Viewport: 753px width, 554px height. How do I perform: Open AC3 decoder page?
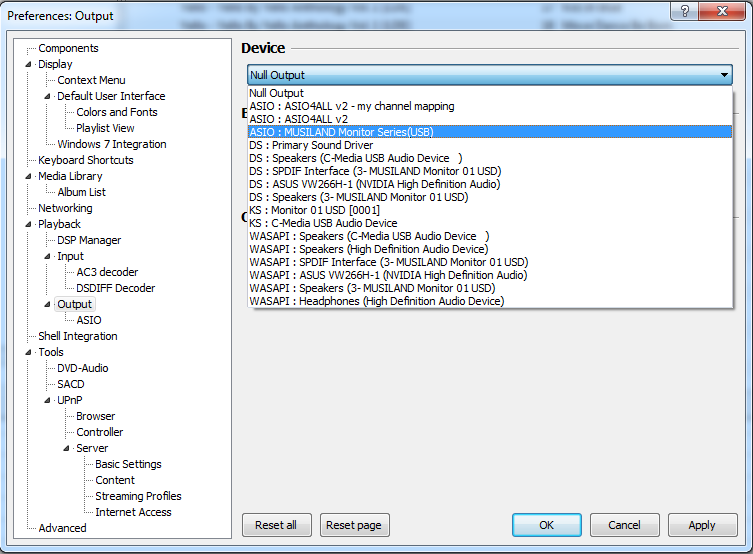107,272
